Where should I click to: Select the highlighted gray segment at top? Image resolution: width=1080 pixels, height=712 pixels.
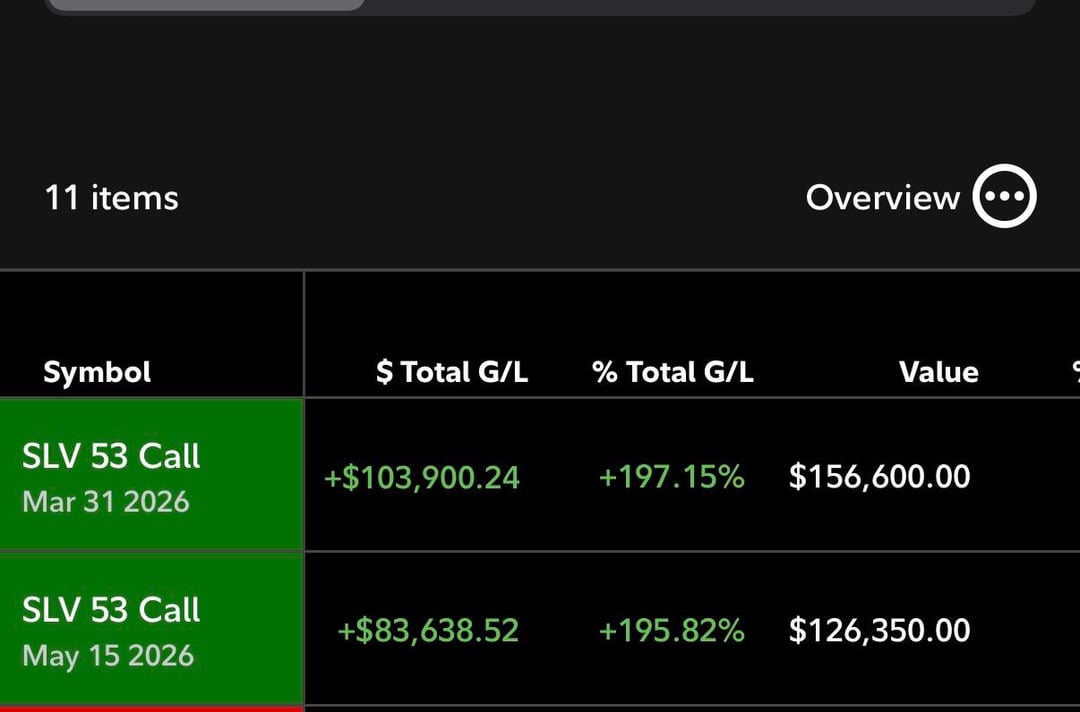click(205, 5)
